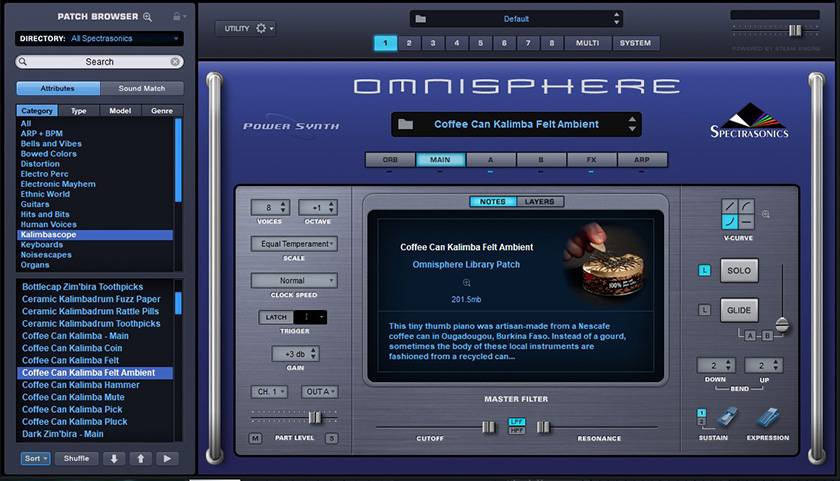Select the Genre attribute column tab
The image size is (840, 481).
(x=162, y=111)
